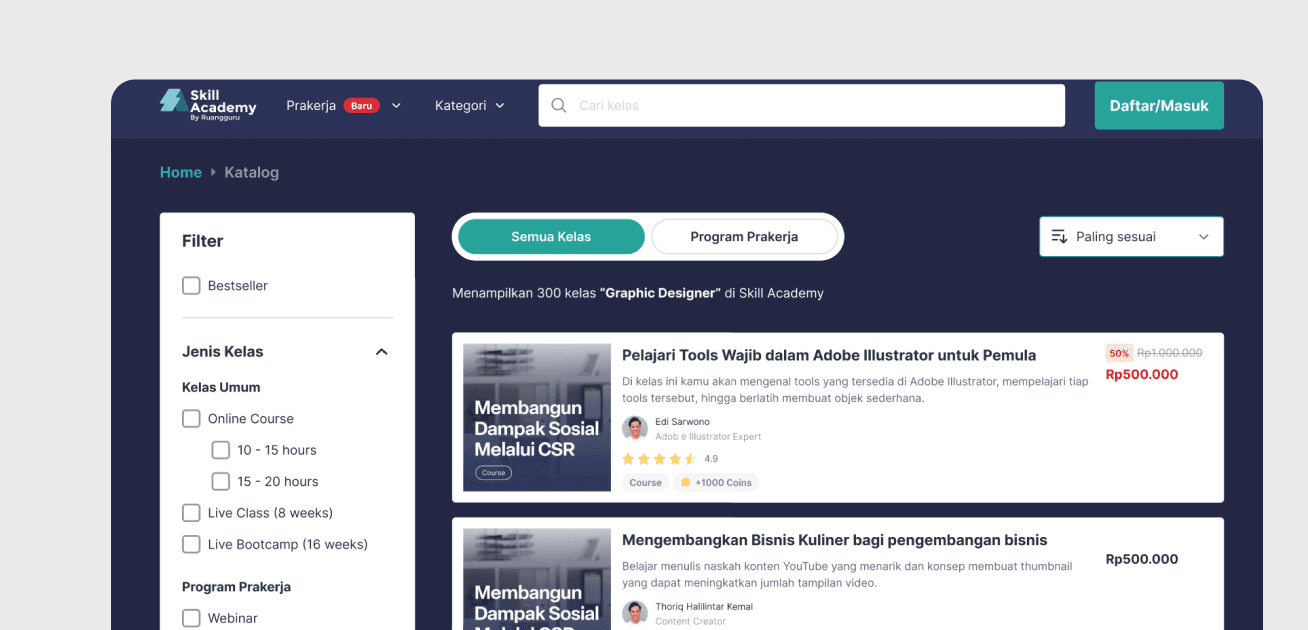
Task: Check the Online Course filter
Action: click(191, 419)
